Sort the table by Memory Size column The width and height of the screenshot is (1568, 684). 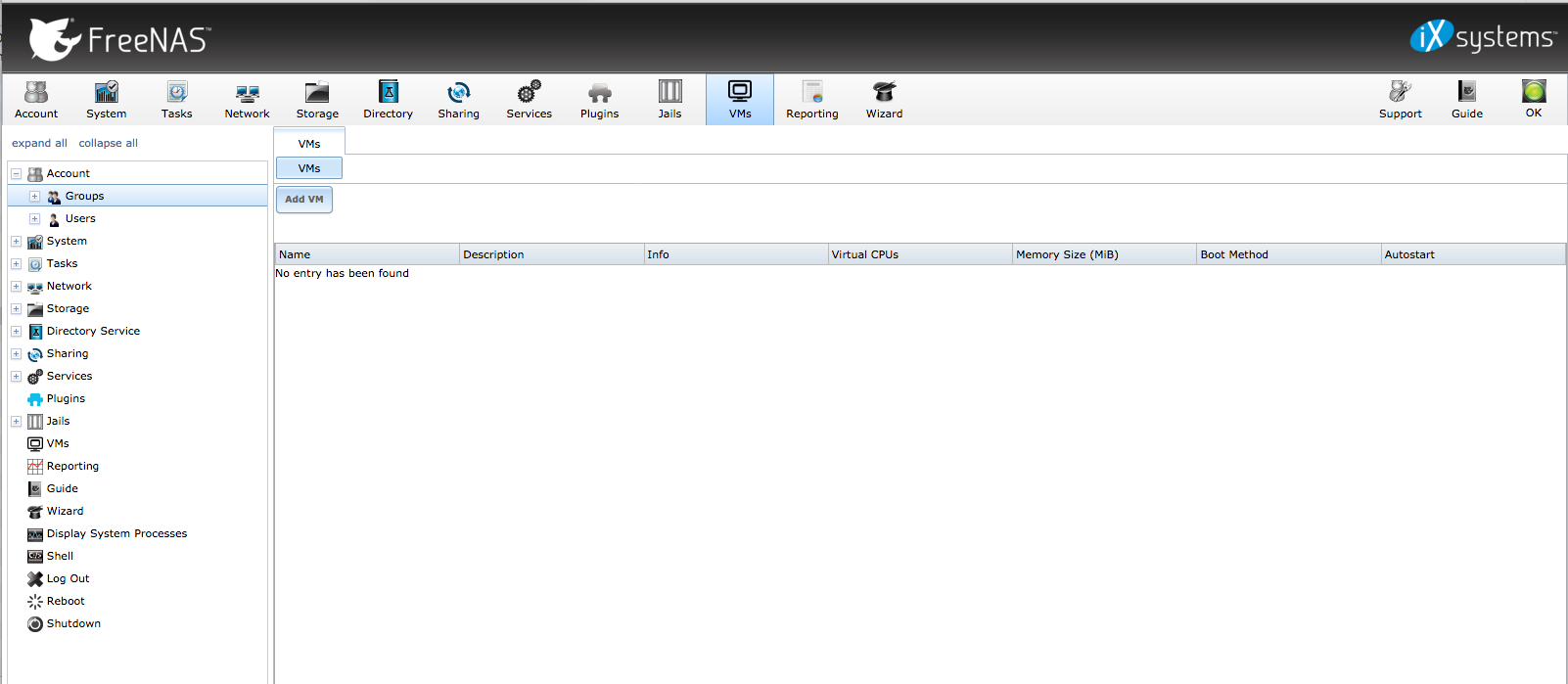(1067, 254)
